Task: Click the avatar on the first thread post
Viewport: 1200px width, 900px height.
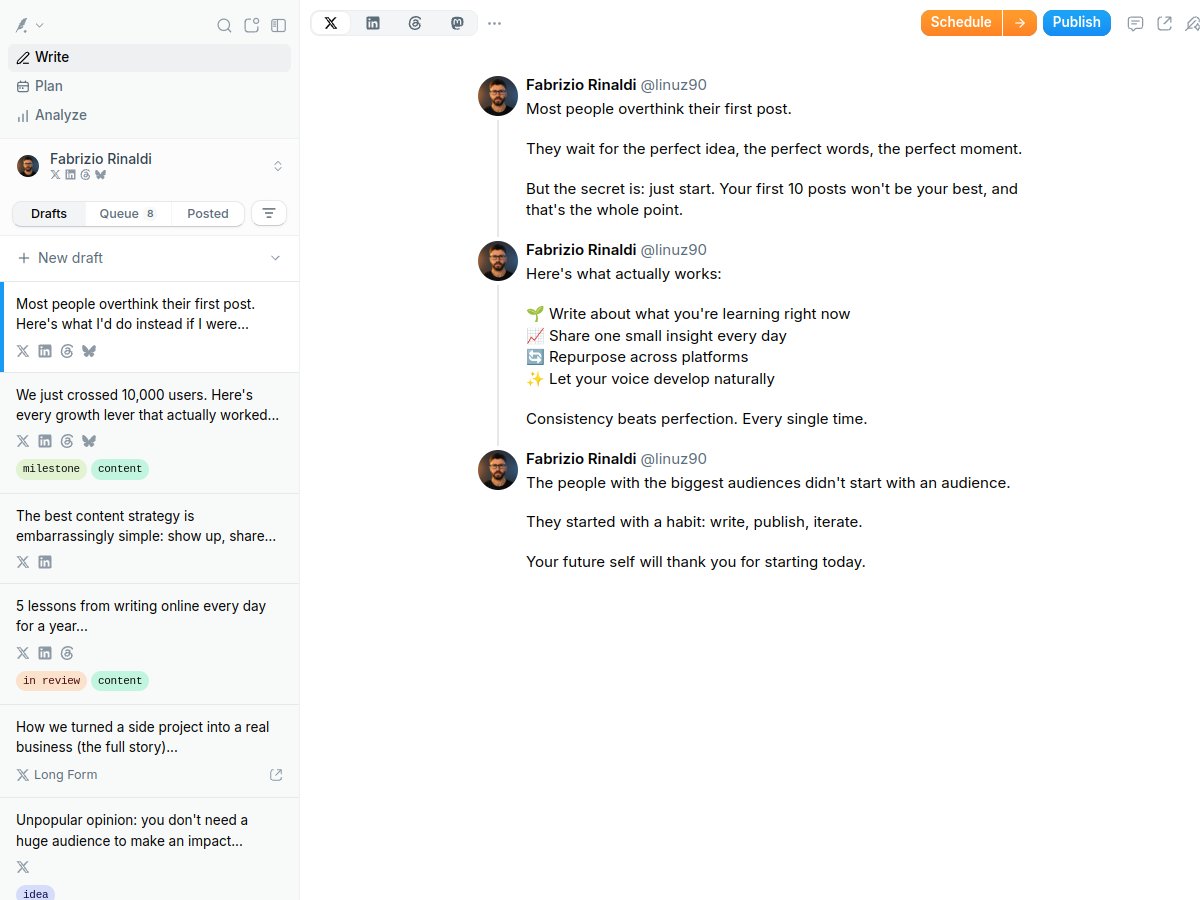Action: 498,96
